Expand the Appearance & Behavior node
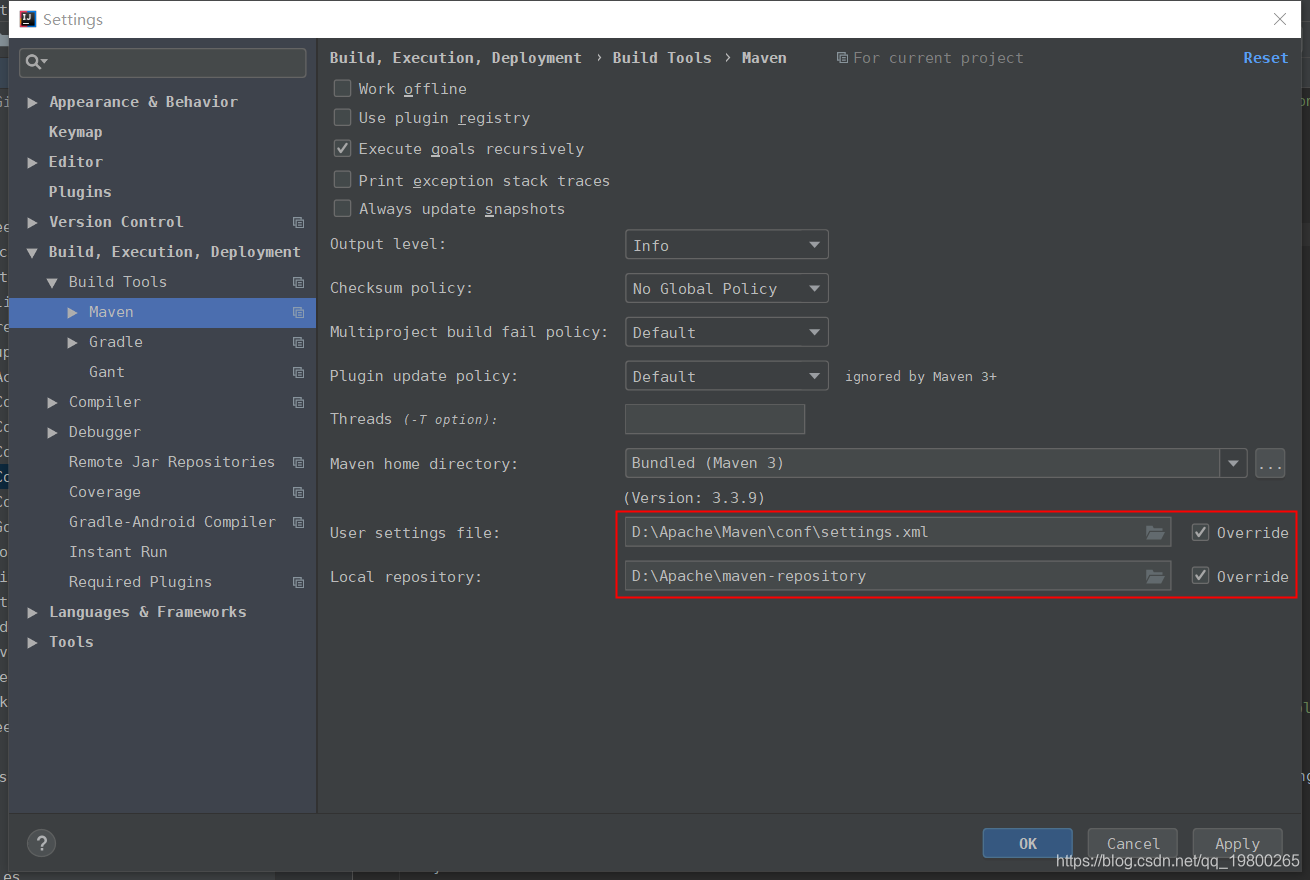Screen dimensions: 1310x880 [33, 102]
